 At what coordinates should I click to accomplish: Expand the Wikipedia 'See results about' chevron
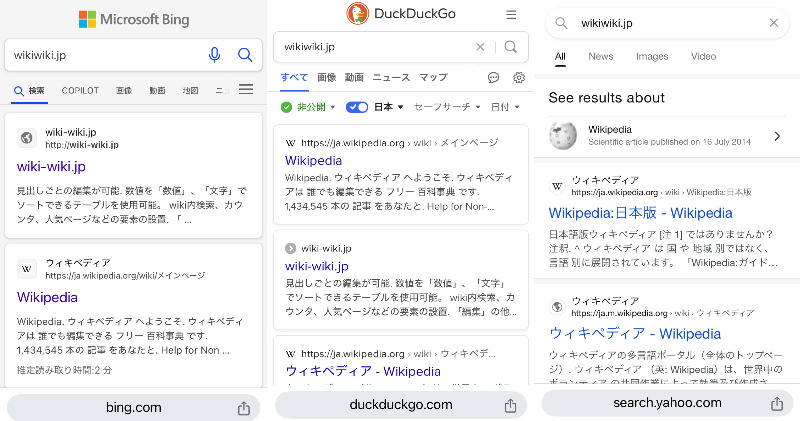(x=777, y=136)
